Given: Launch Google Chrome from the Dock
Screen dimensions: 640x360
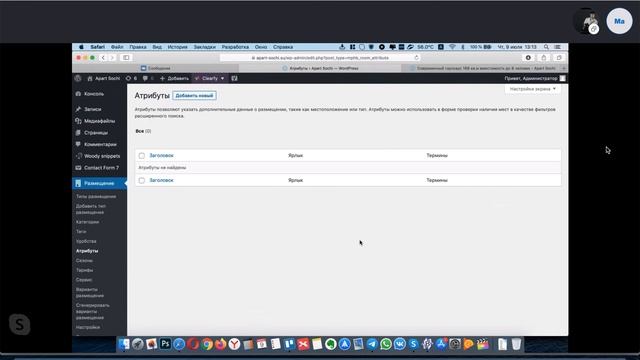Looking at the screenshot, I should pos(207,344).
